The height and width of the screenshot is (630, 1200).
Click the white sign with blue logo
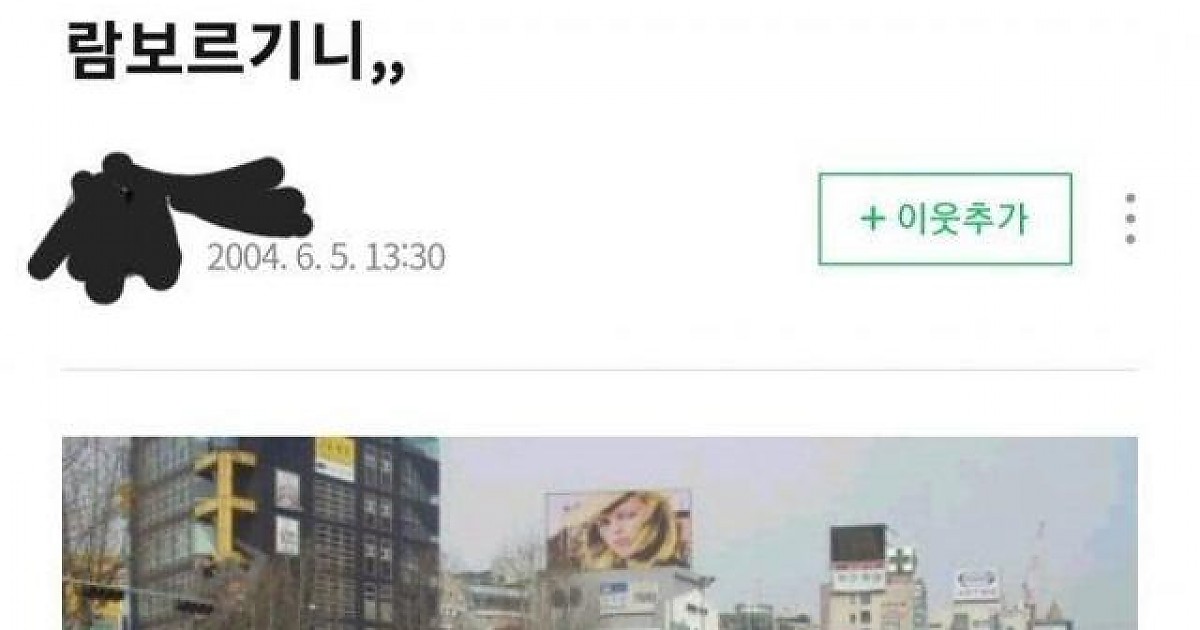coord(976,581)
